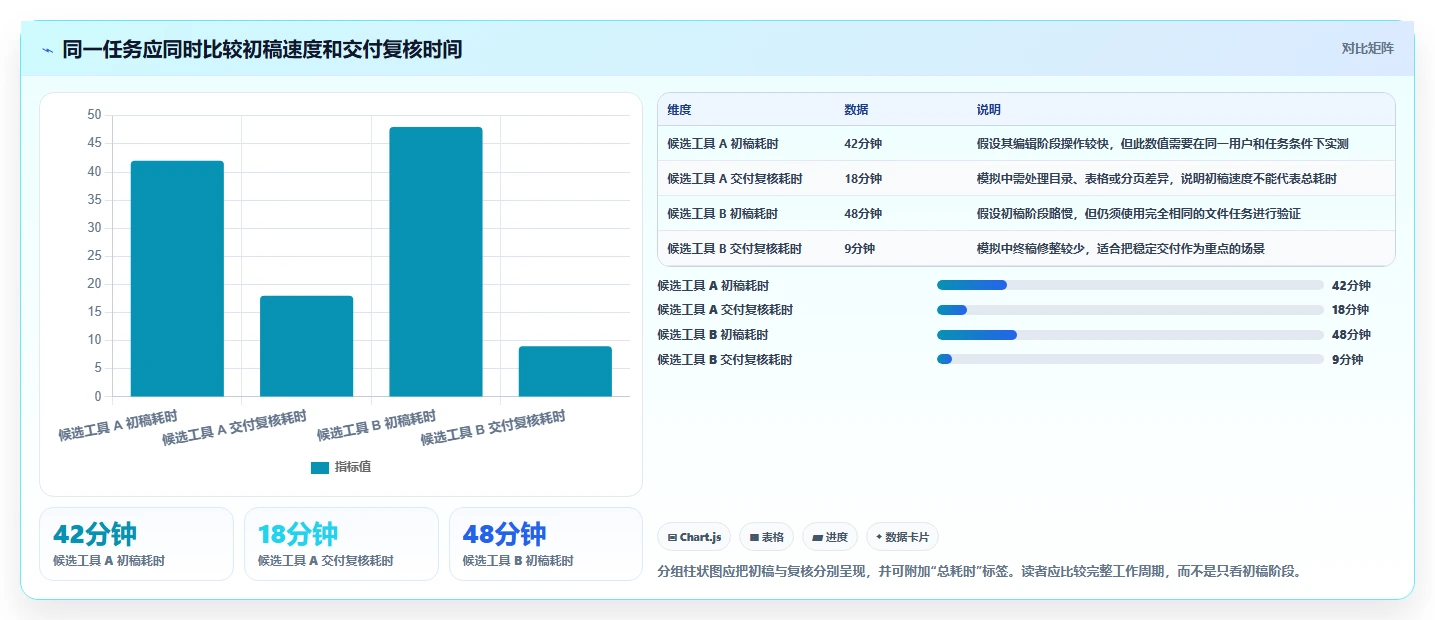Screen dimensions: 1435x620
Task: Click the description starting 模拟中终稿修整较少
Action: (1120, 249)
